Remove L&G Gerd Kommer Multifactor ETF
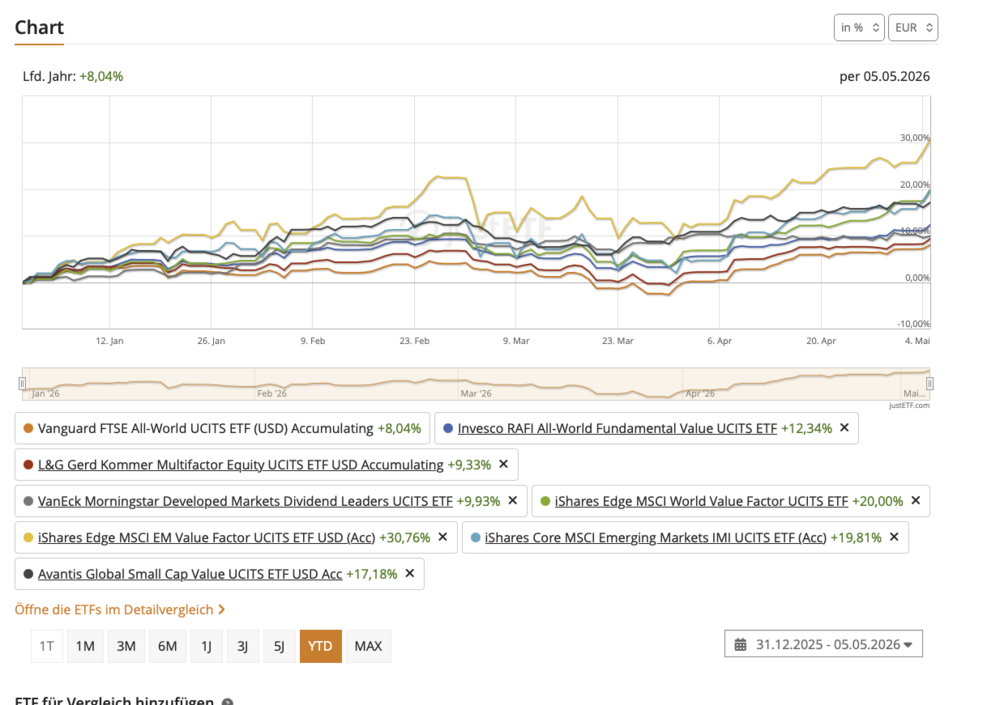This screenshot has height=705, width=1000. coord(503,464)
